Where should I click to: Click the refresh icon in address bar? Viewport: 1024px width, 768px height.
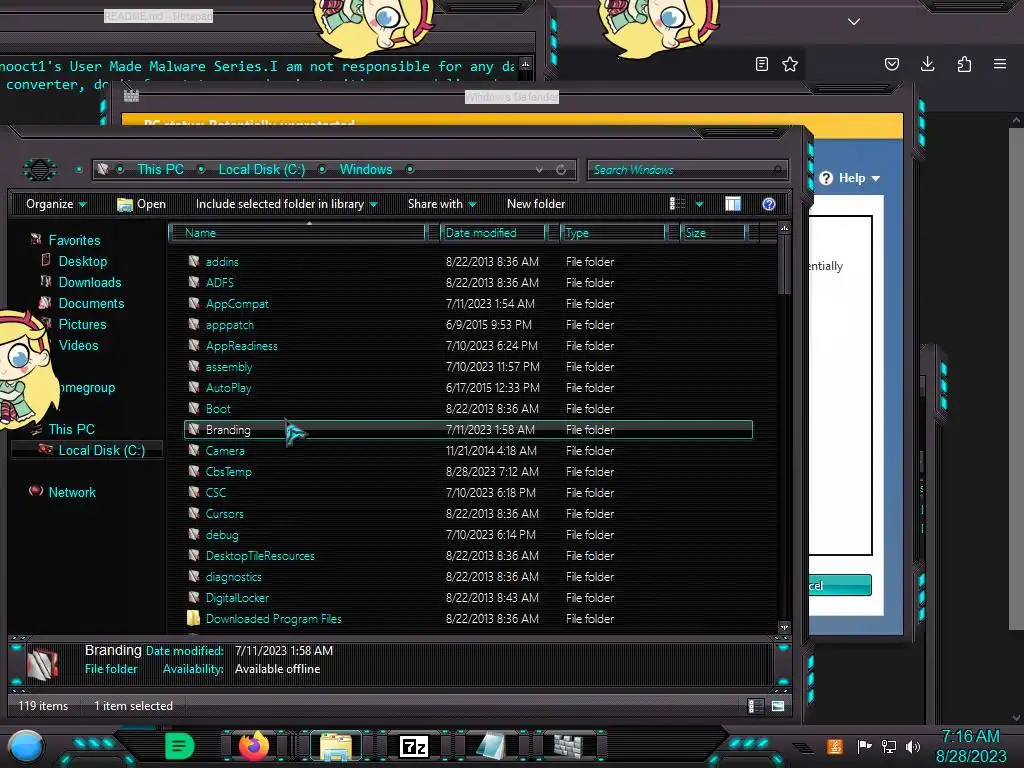click(561, 170)
